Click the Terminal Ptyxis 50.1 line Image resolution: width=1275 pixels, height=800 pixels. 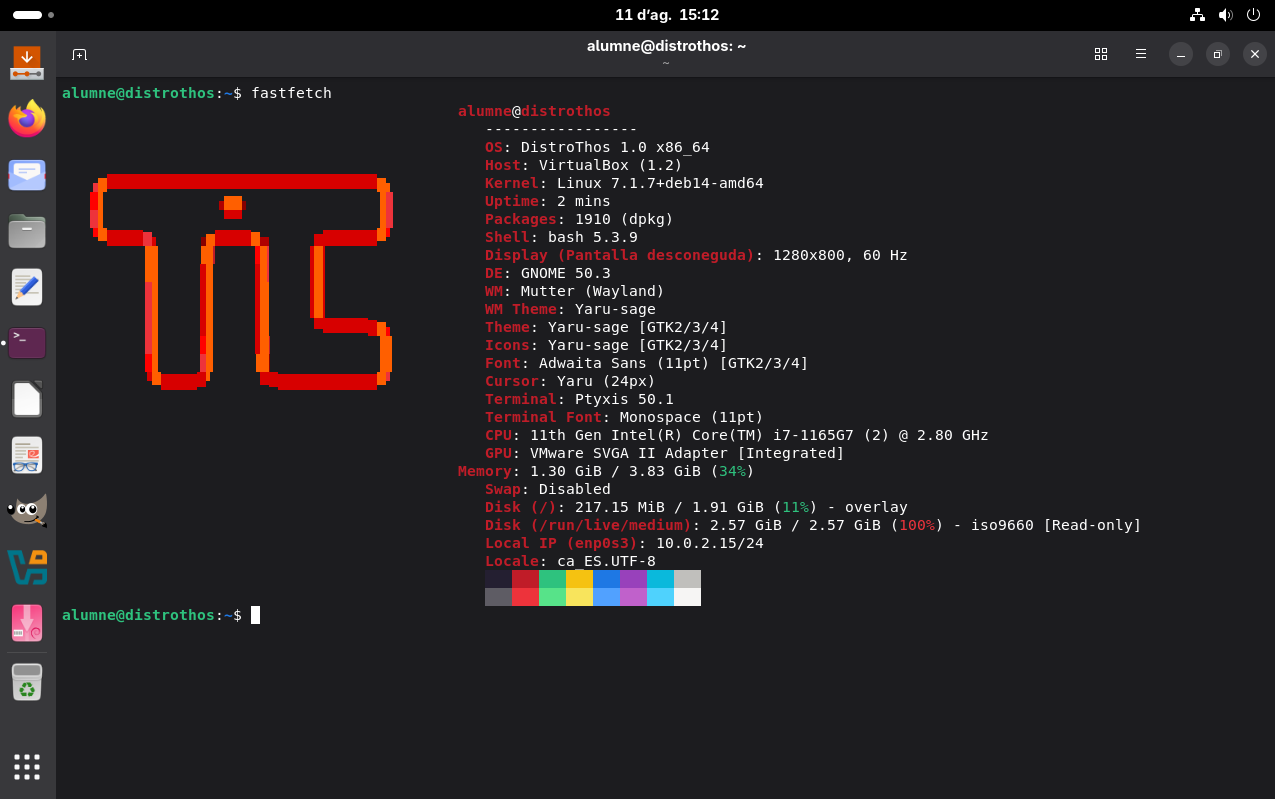pos(579,399)
